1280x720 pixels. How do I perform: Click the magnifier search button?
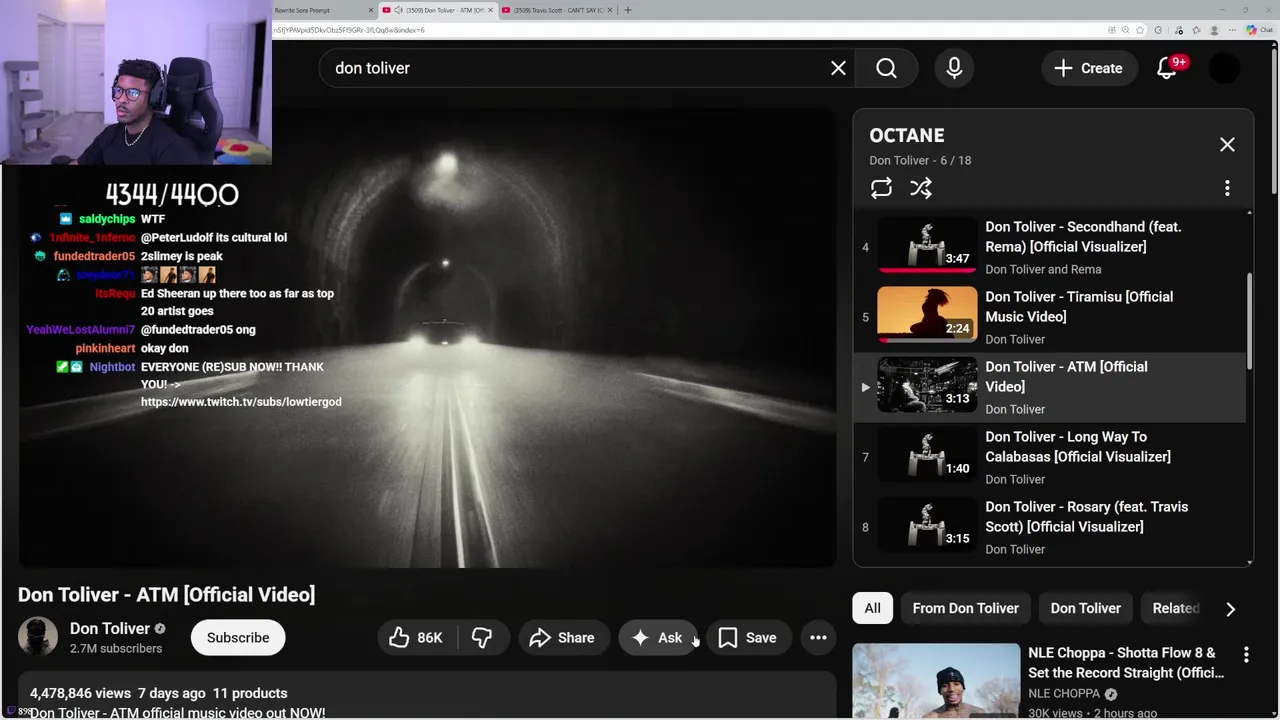(886, 68)
